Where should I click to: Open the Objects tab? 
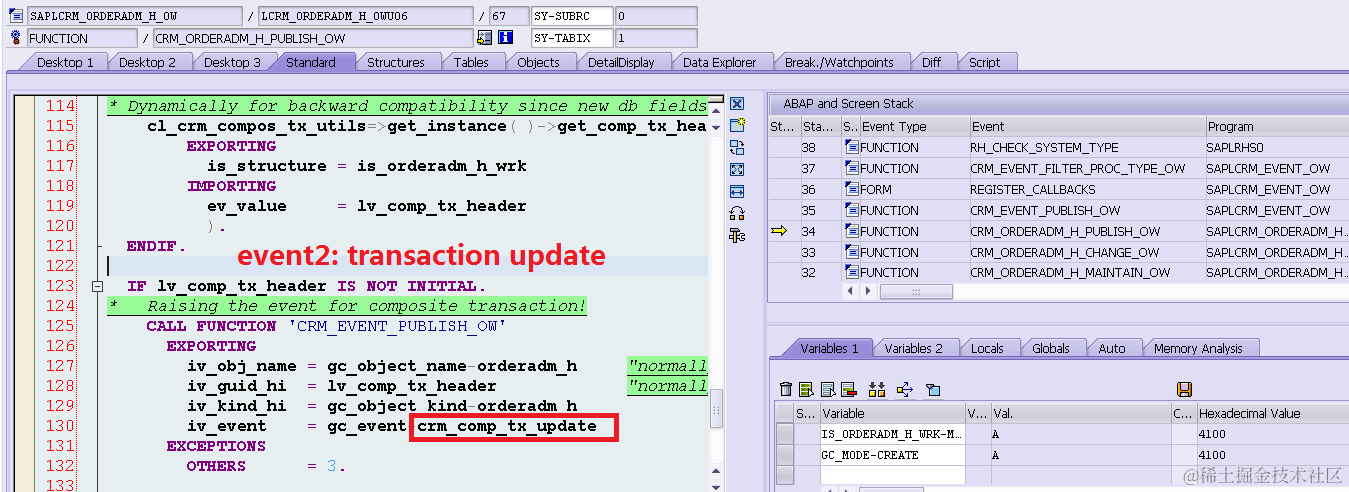tap(538, 62)
